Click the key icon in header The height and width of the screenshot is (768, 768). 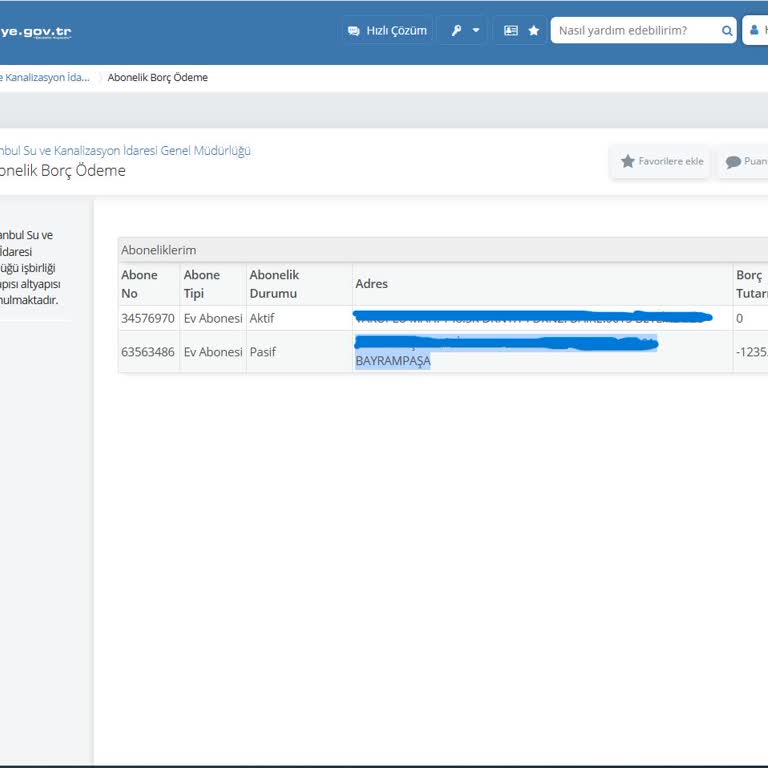pyautogui.click(x=456, y=31)
